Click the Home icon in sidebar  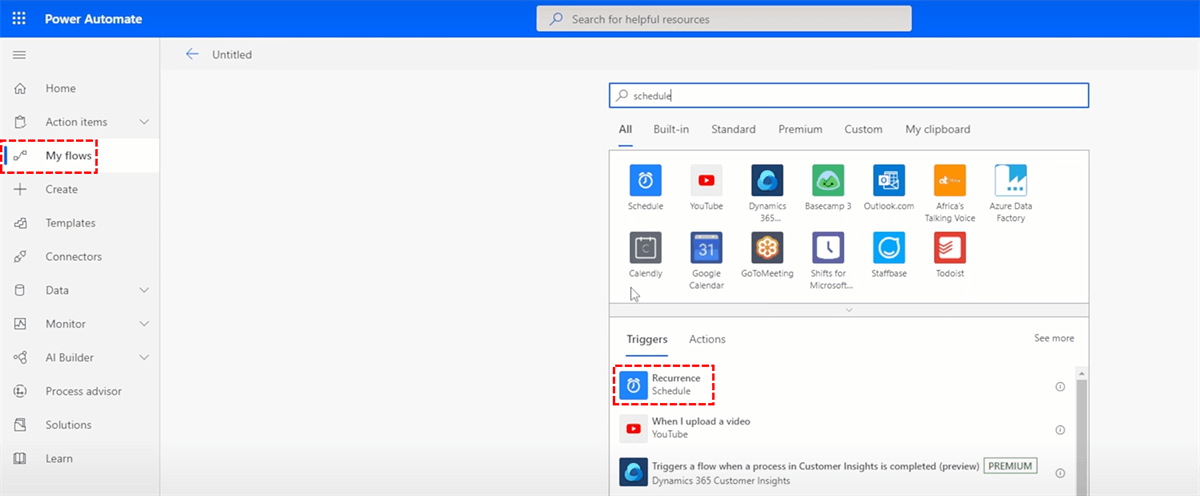point(20,89)
